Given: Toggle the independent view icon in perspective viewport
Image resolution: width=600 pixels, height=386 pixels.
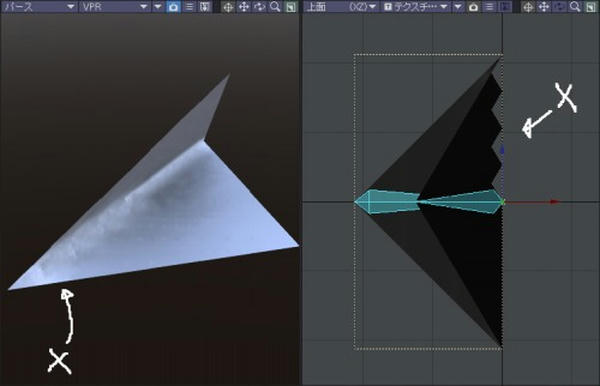Looking at the screenshot, I should [205, 7].
